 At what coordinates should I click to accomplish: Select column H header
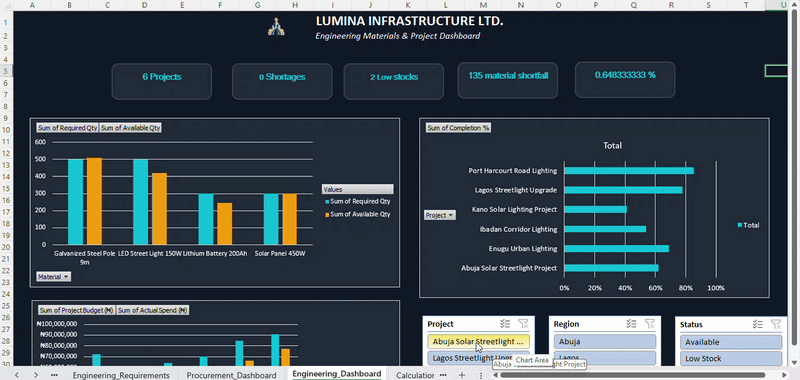click(295, 5)
